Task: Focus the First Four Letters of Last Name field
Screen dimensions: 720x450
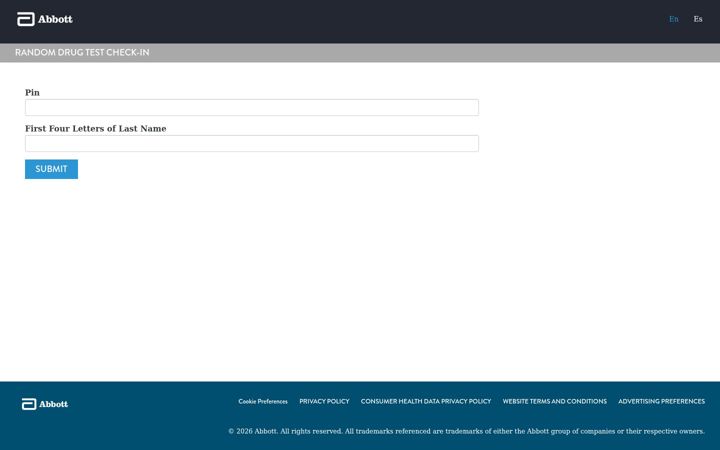Action: point(252,143)
